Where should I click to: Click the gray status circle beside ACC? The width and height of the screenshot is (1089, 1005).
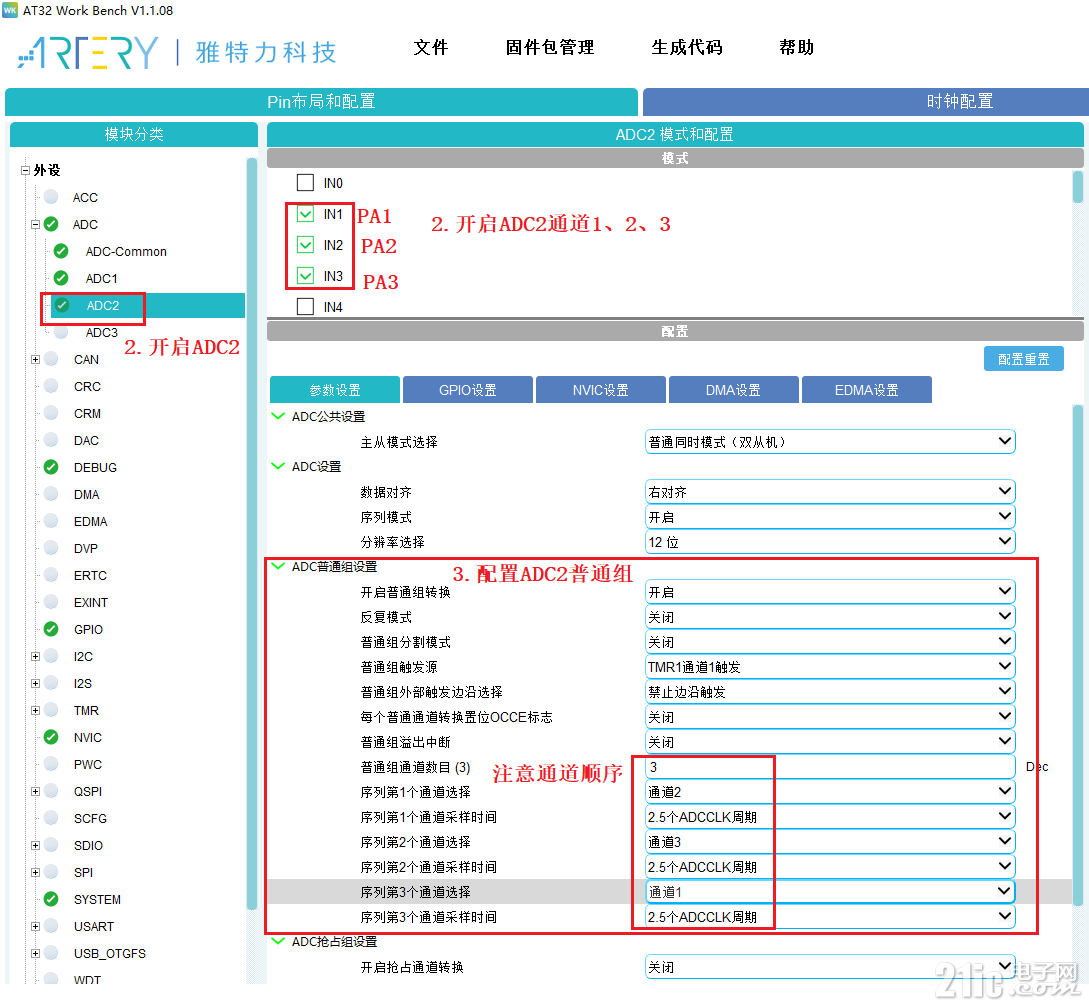coord(51,197)
